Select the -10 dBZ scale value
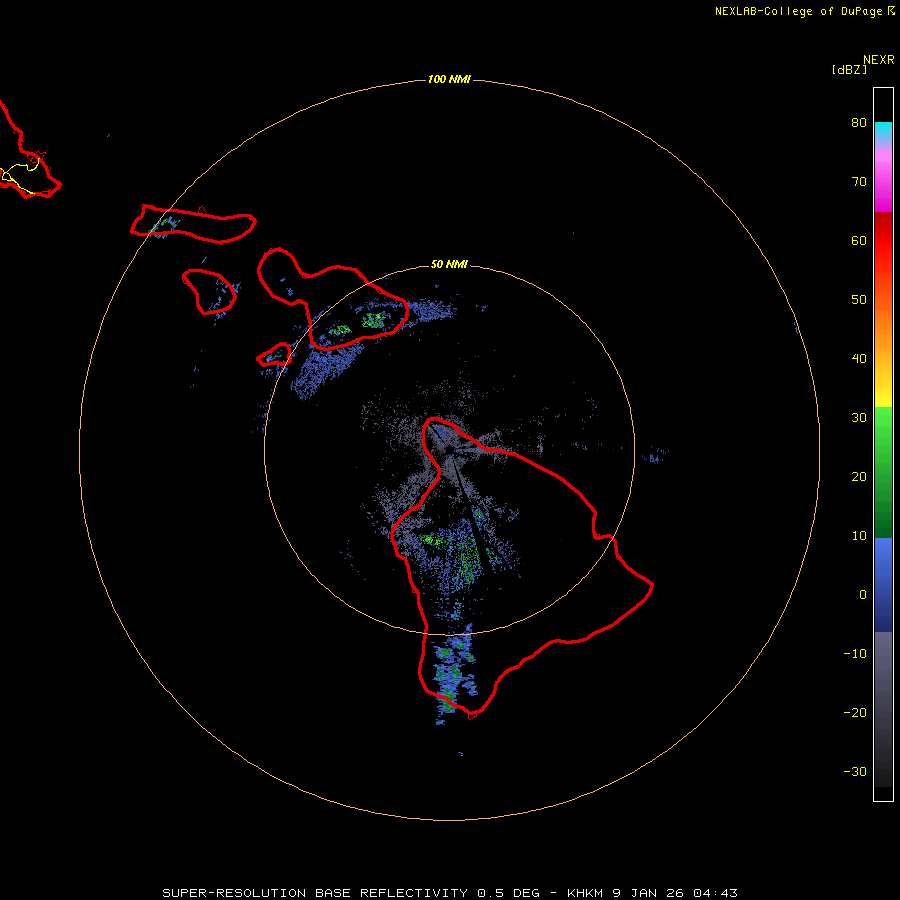900x900 pixels. coord(855,654)
